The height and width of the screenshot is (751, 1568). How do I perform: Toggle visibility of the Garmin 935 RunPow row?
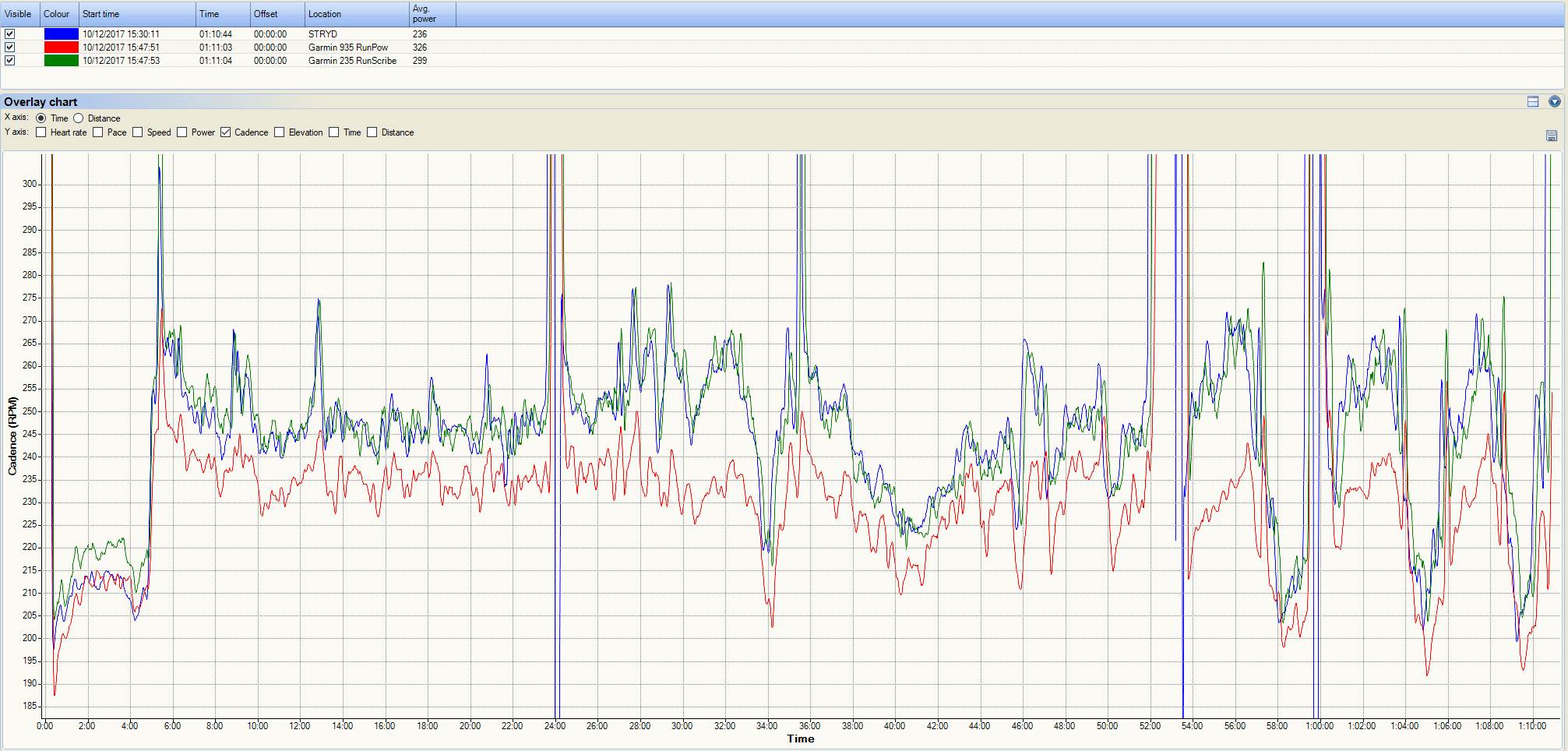pyautogui.click(x=10, y=48)
